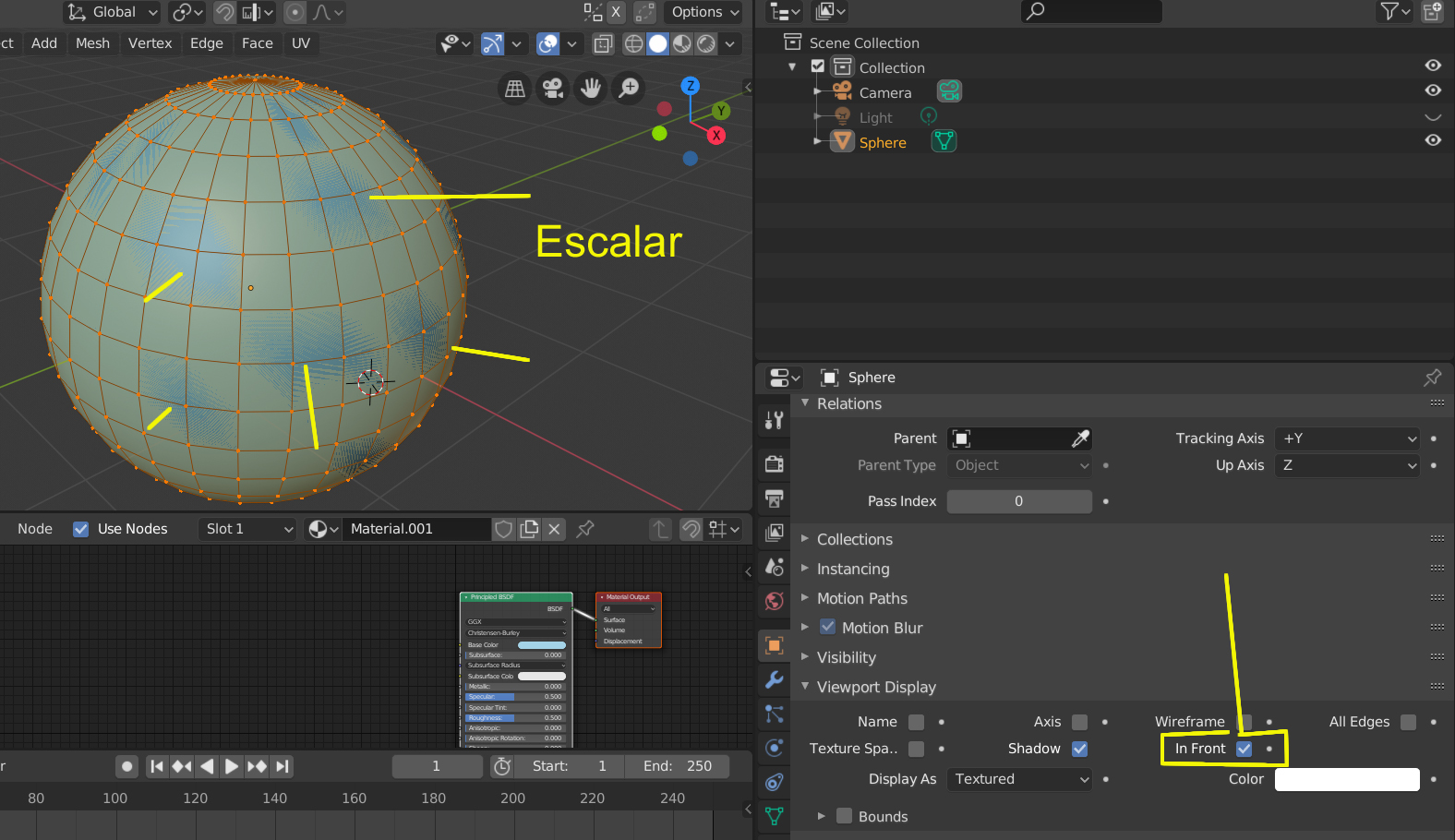
Task: Toggle camera view icon in viewport
Action: [553, 88]
